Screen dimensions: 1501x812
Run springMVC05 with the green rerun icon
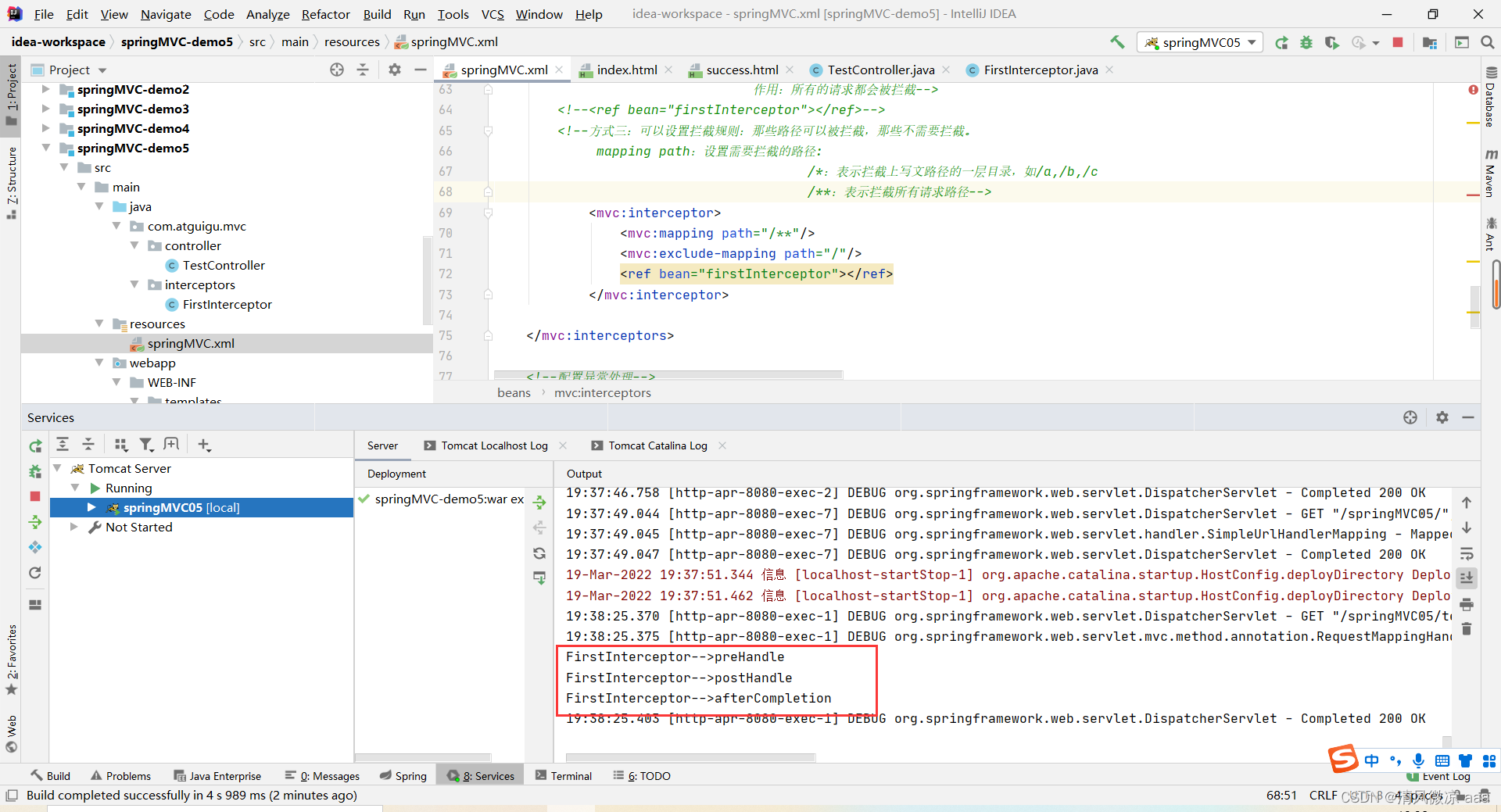(1281, 42)
